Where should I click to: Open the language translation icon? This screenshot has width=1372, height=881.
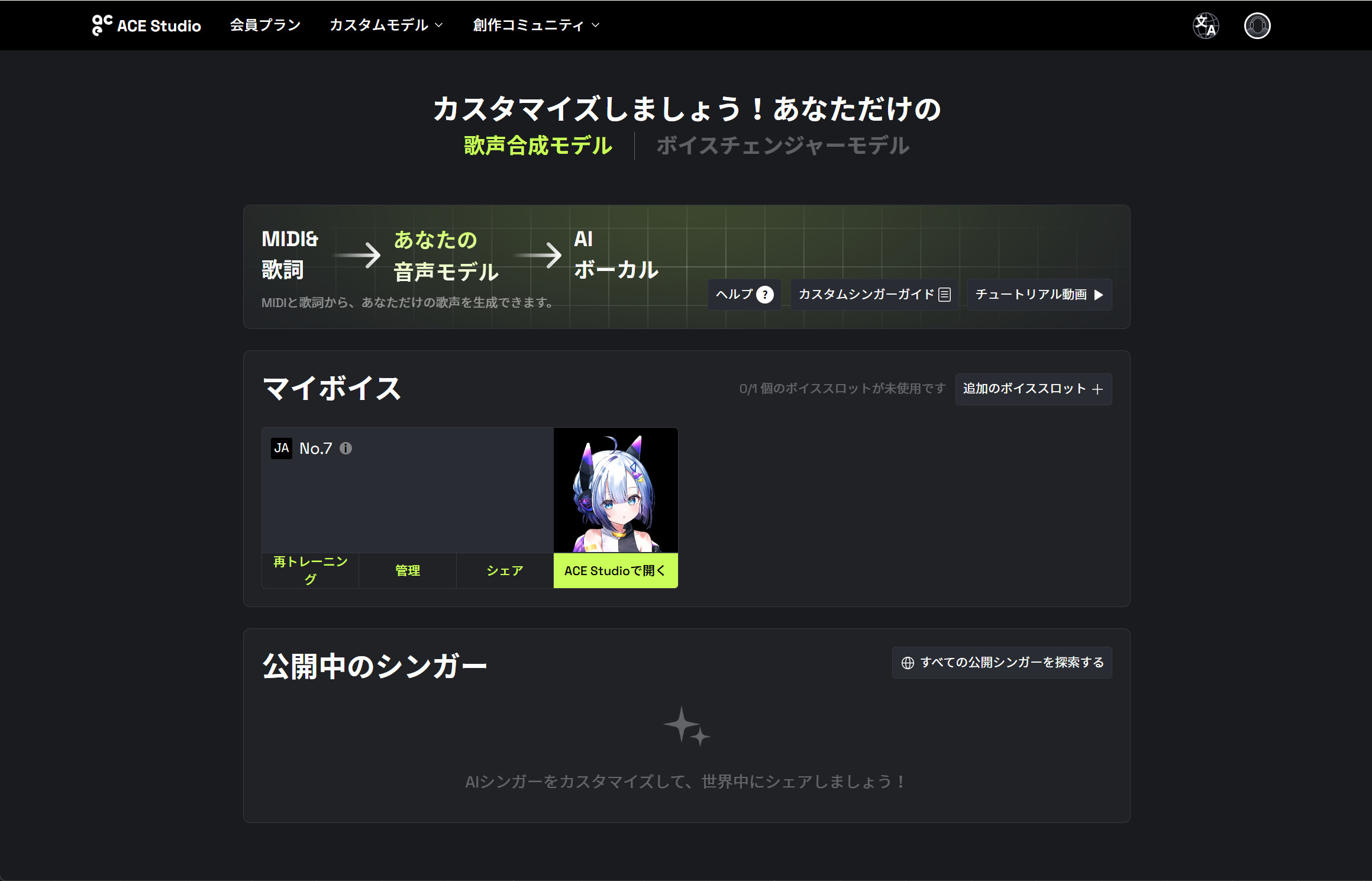(x=1205, y=25)
